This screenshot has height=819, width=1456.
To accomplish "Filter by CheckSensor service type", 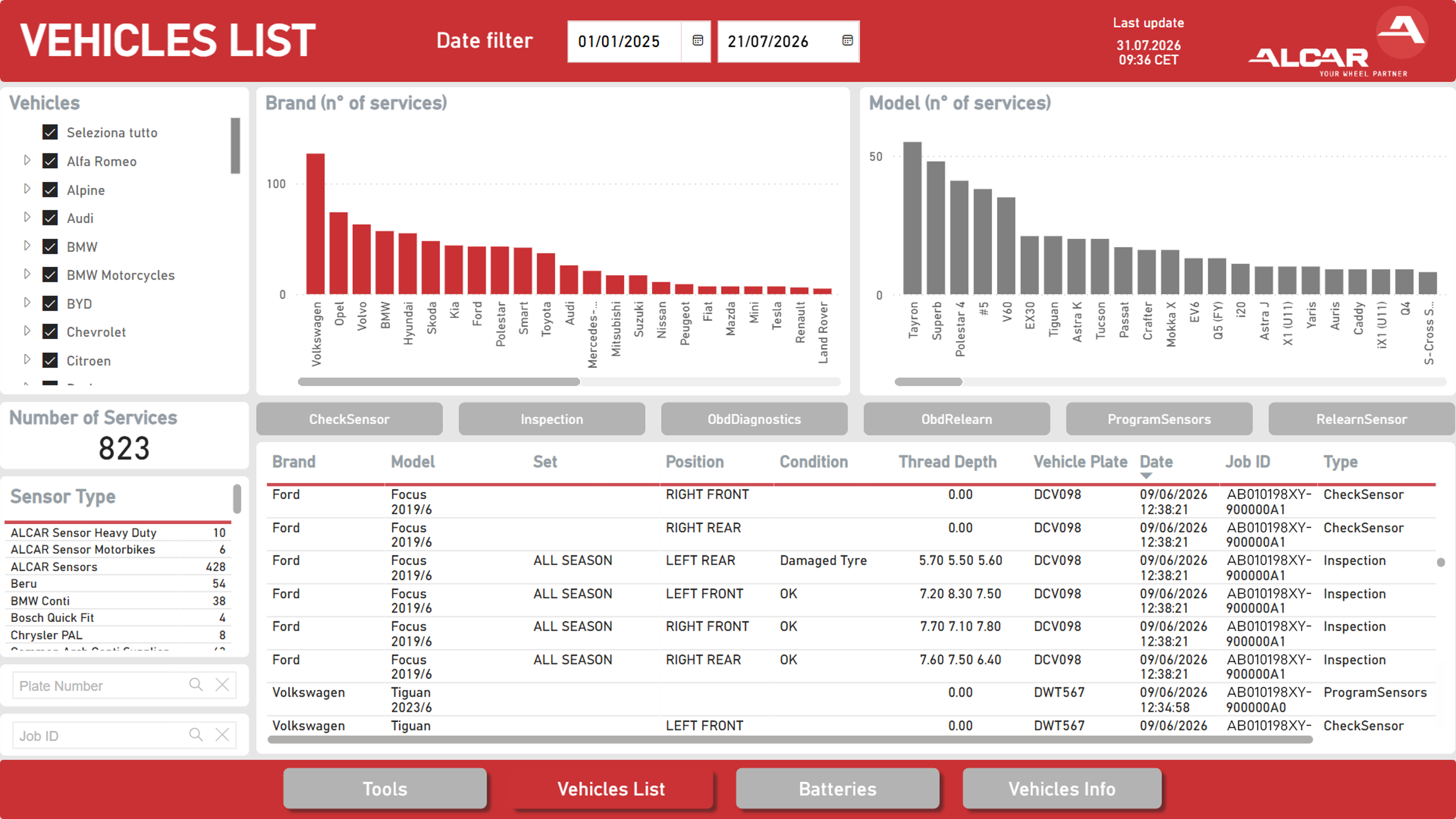I will tap(349, 419).
